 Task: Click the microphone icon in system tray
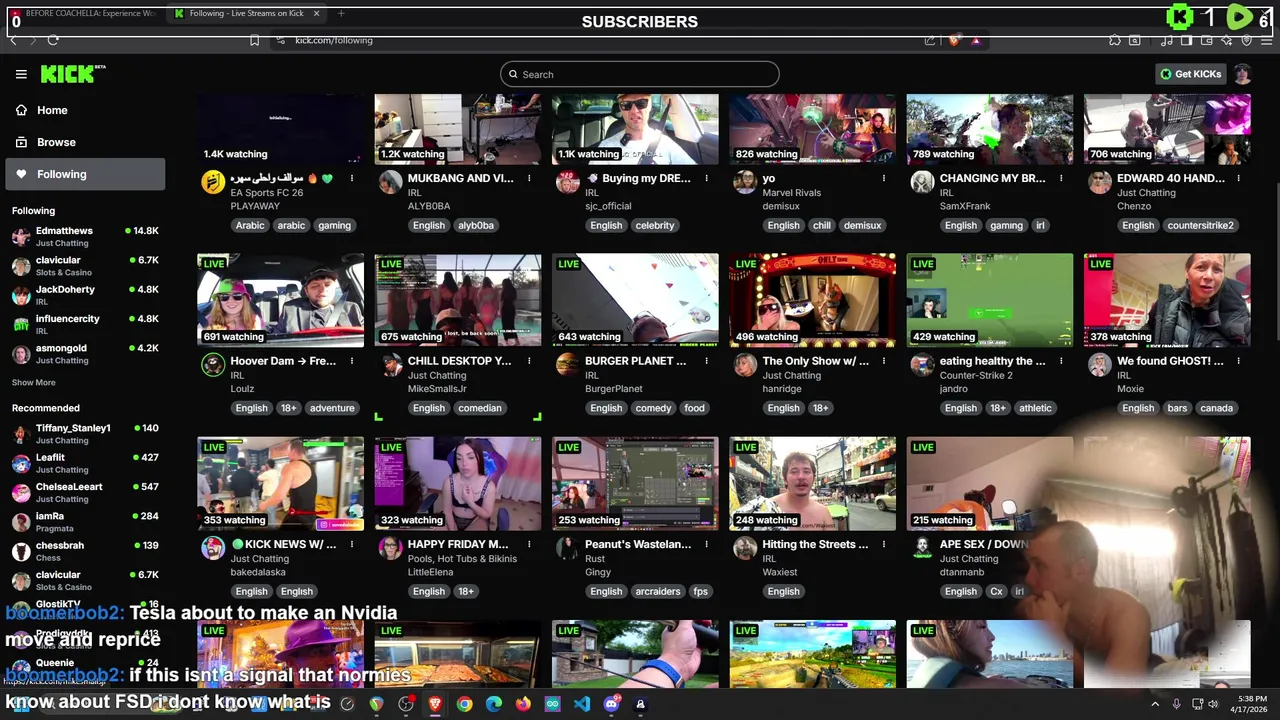click(1176, 704)
